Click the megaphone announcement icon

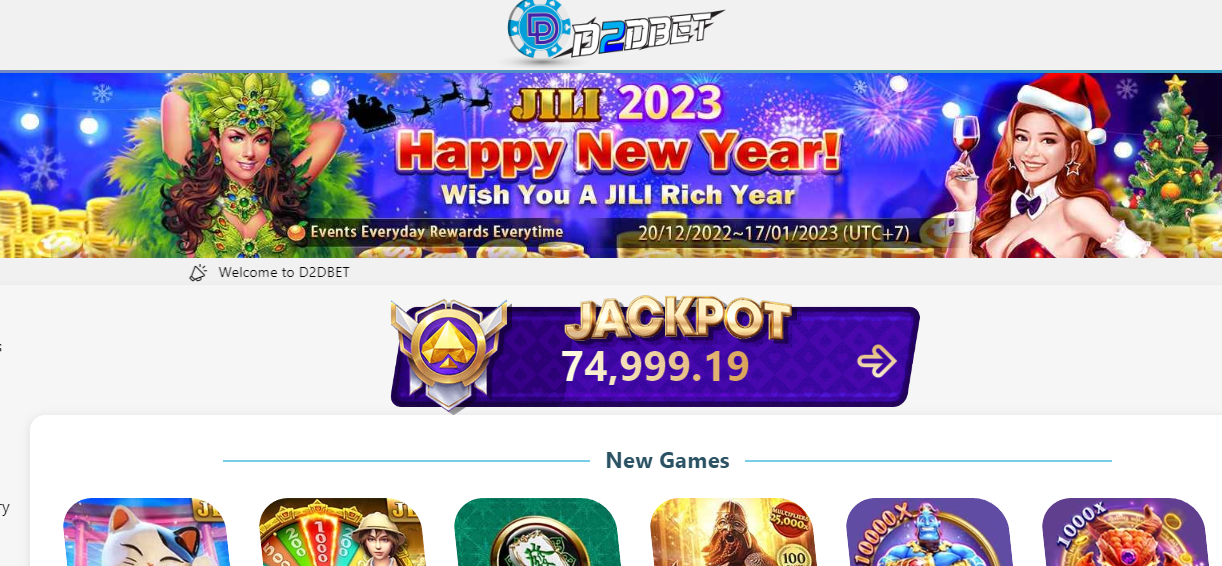(198, 272)
